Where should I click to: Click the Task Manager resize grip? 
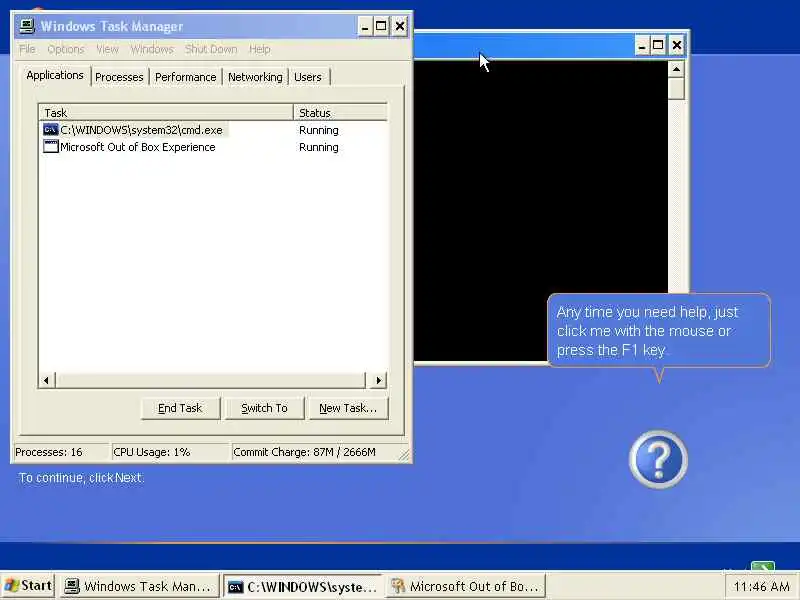click(x=404, y=455)
